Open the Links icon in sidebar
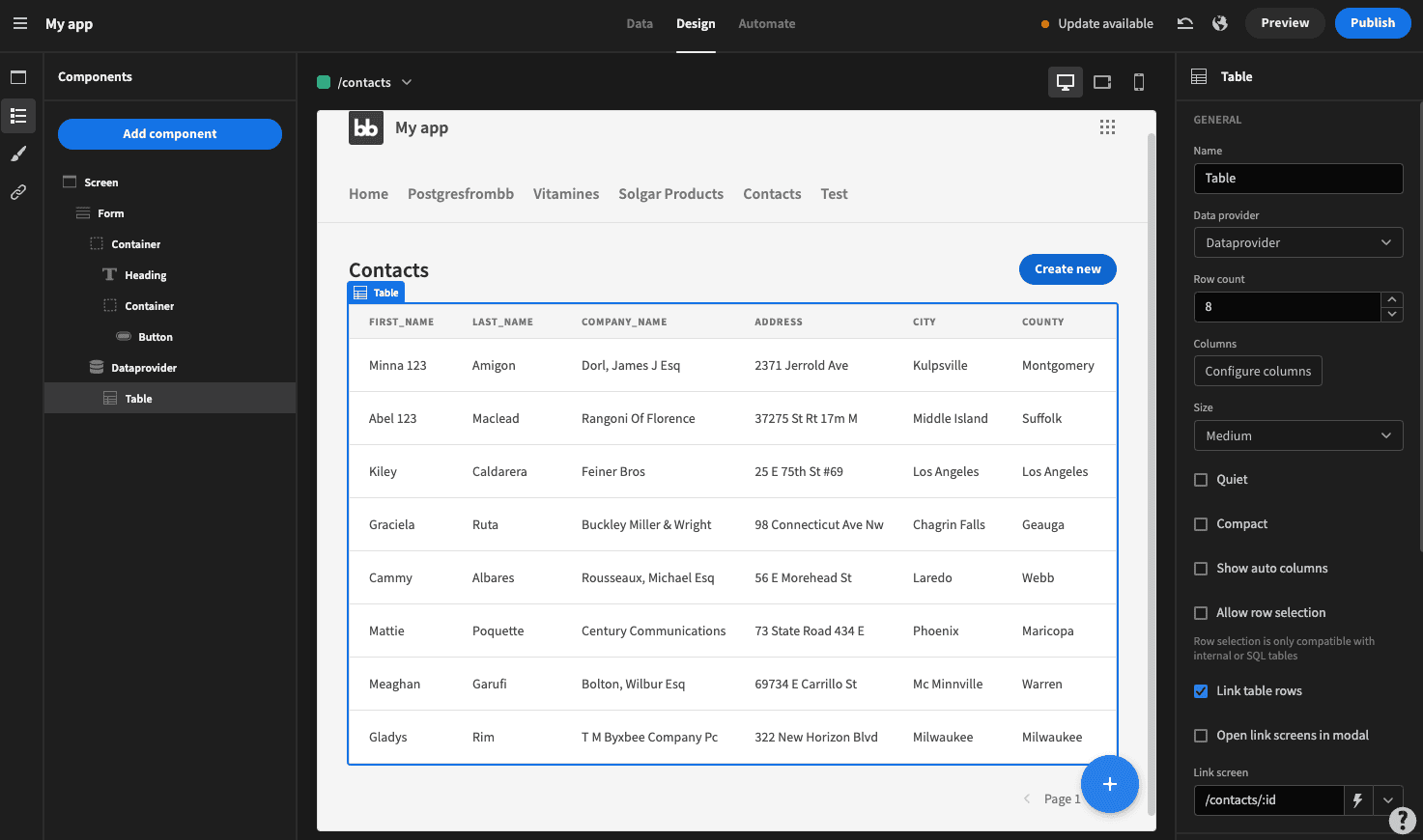Screen dimensions: 1423x840 [18, 192]
